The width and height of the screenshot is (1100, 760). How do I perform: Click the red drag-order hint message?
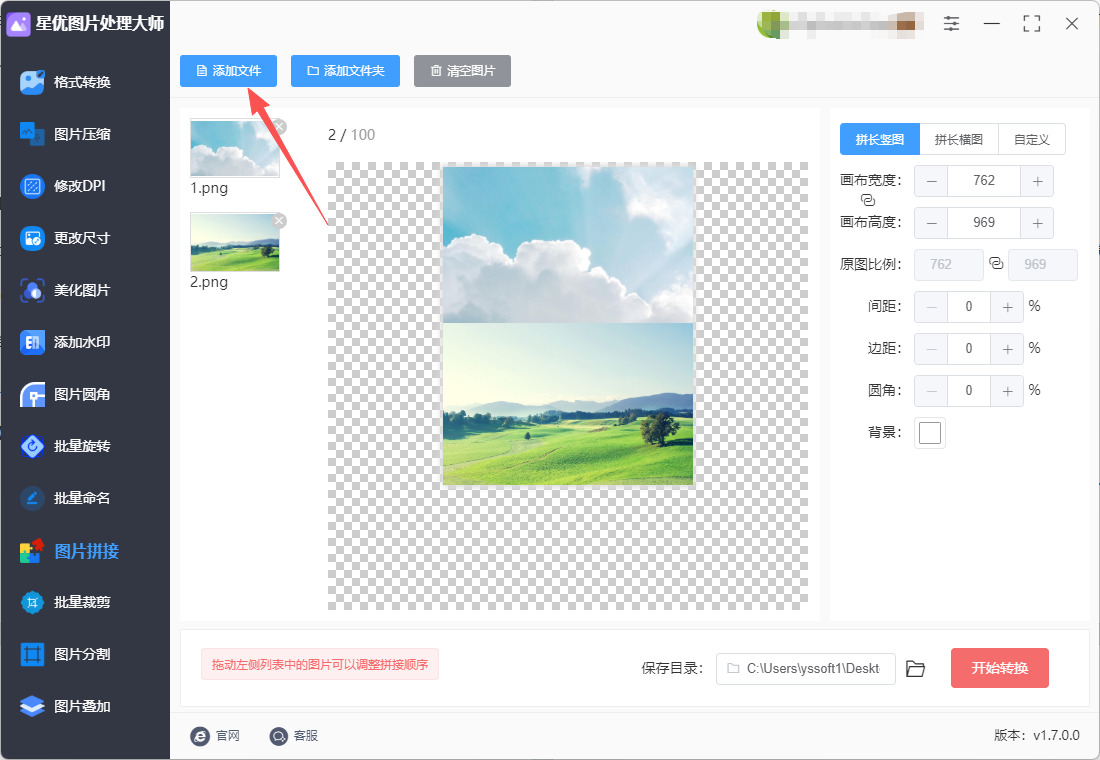tap(320, 664)
